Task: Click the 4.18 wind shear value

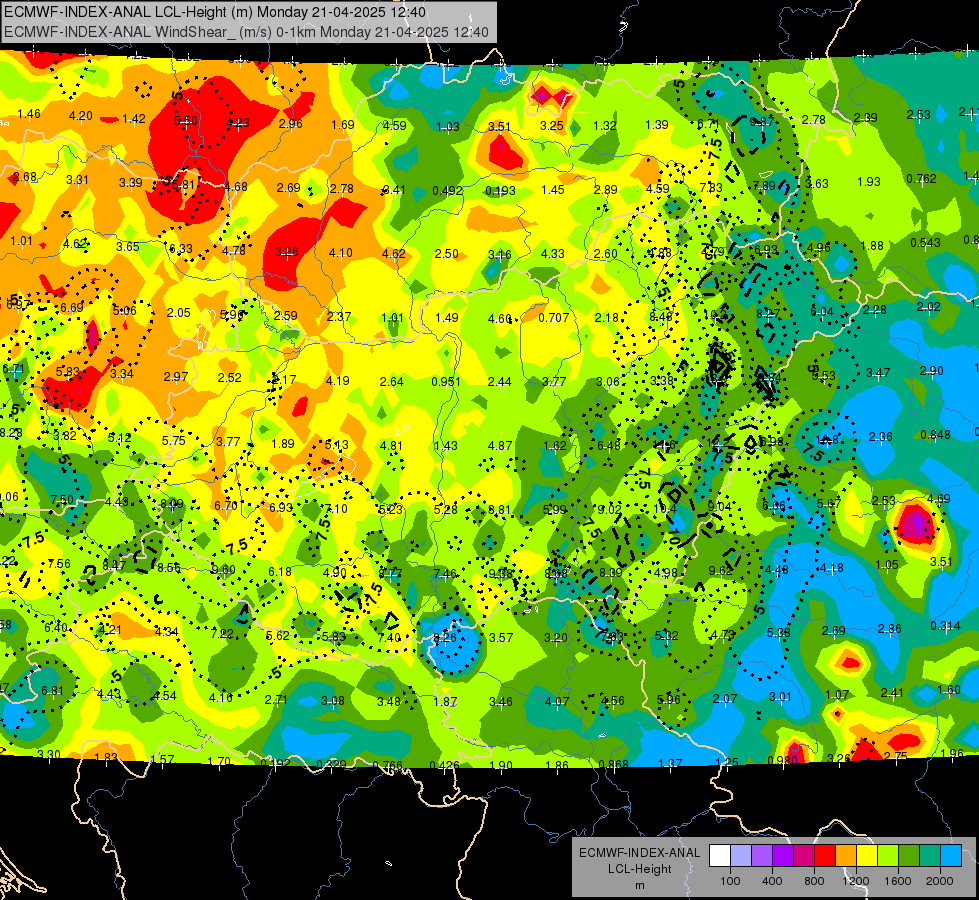Action: tap(832, 568)
